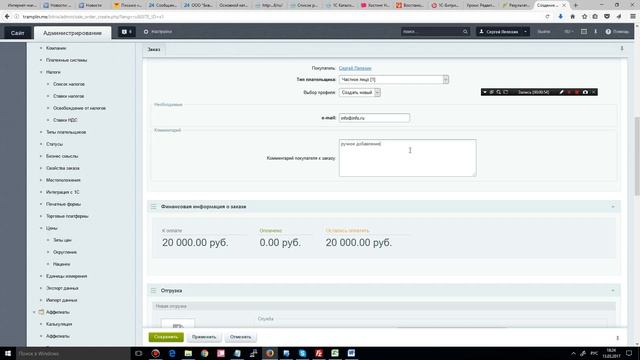The image size is (640, 360).
Task: Select the Заказ form tab
Action: point(154,49)
